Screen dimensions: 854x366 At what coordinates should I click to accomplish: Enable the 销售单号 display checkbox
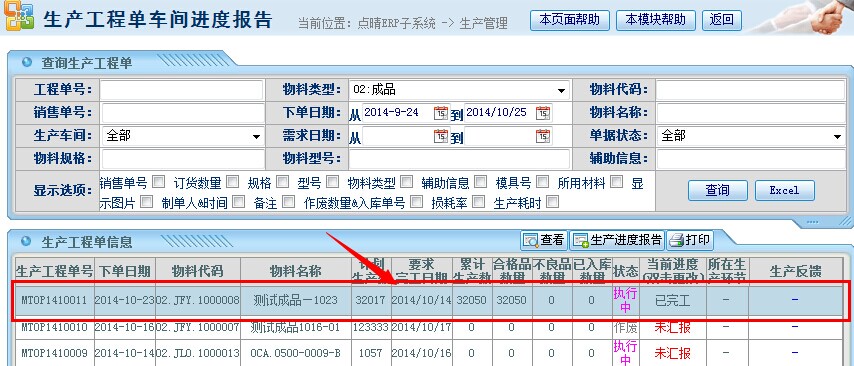(158, 181)
